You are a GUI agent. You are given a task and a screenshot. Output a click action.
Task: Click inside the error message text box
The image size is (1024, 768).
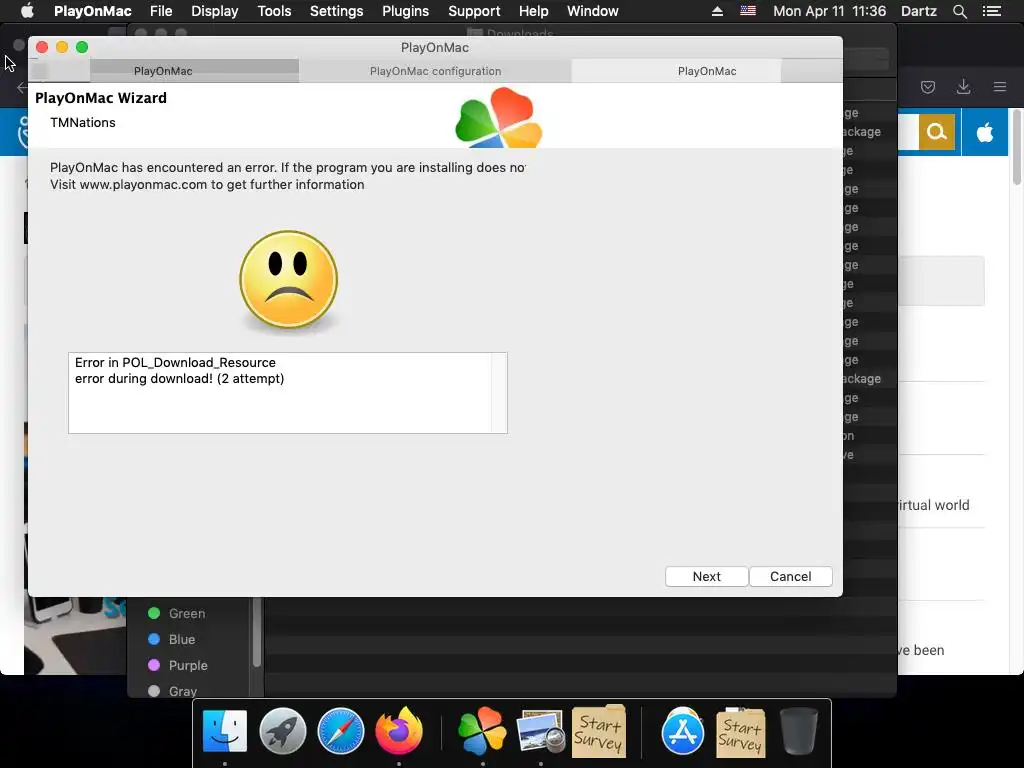pos(287,392)
